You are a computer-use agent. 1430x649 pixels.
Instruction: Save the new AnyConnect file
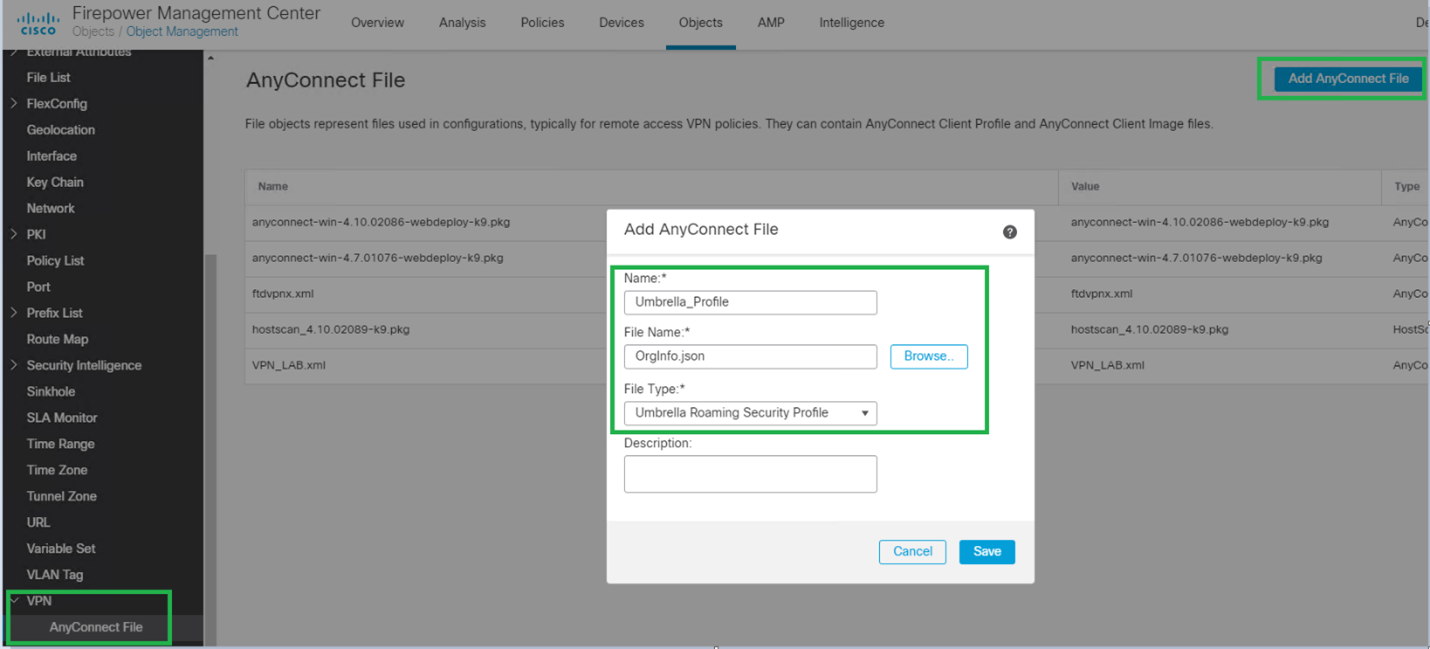(987, 551)
